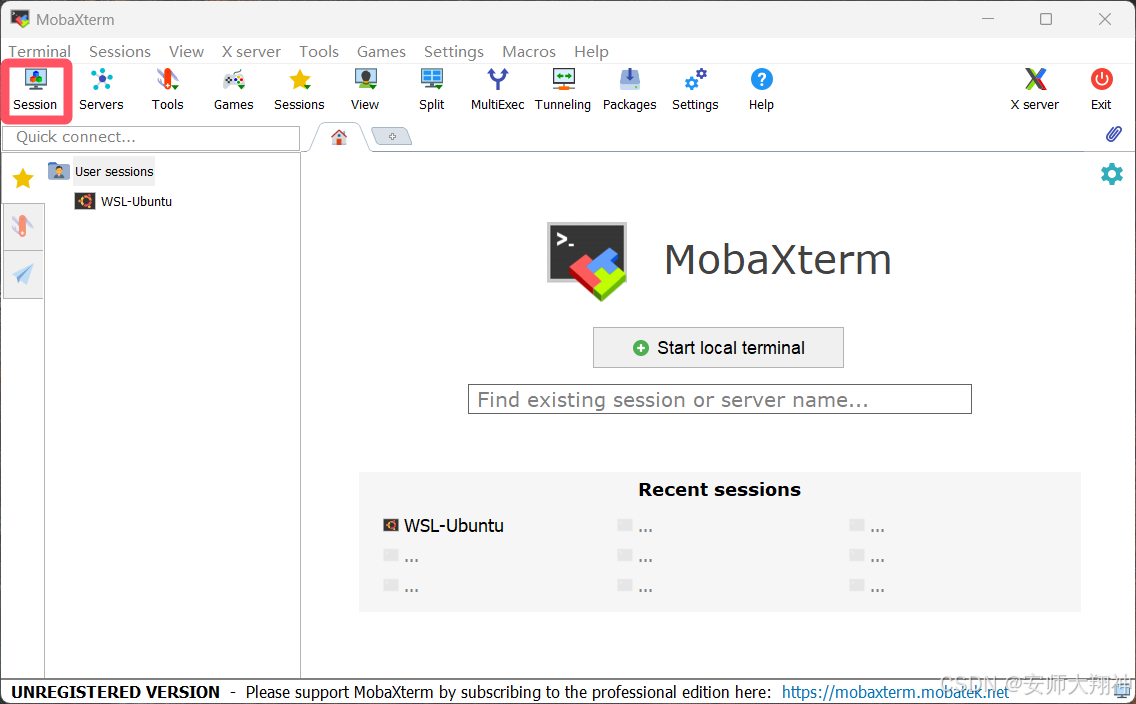Switch to the Home tab

click(x=339, y=137)
